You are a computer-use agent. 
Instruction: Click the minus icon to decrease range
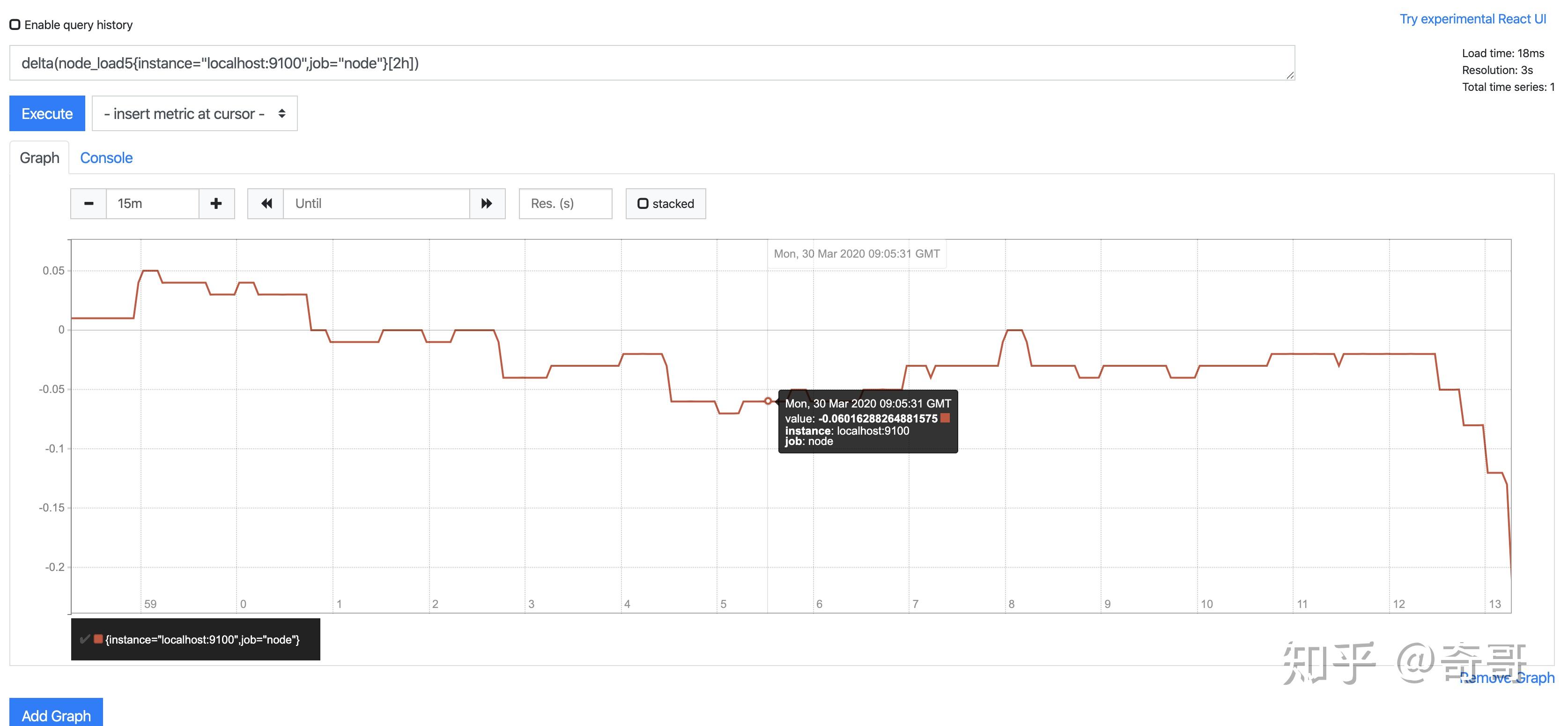(88, 203)
